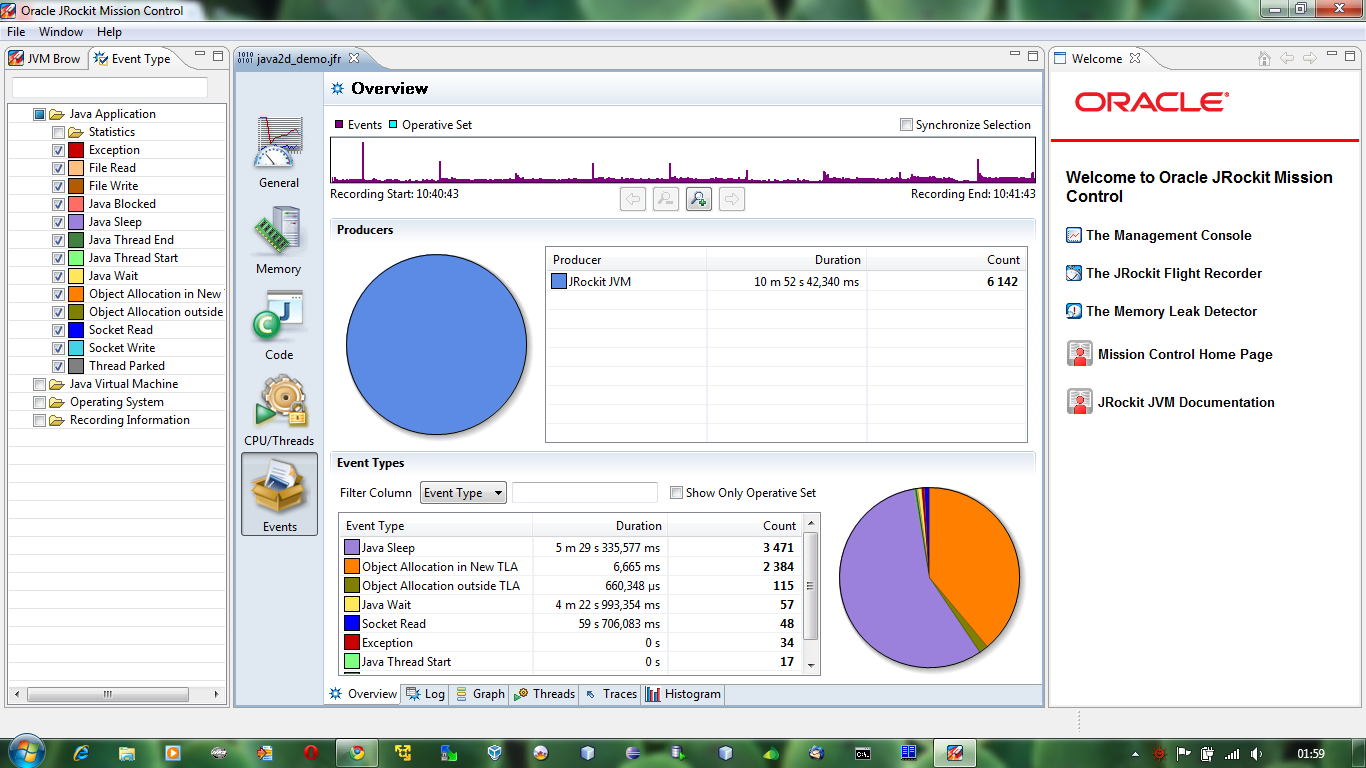Click the Java Thread End color swatch
Screen dimensions: 1366x768
pos(76,240)
